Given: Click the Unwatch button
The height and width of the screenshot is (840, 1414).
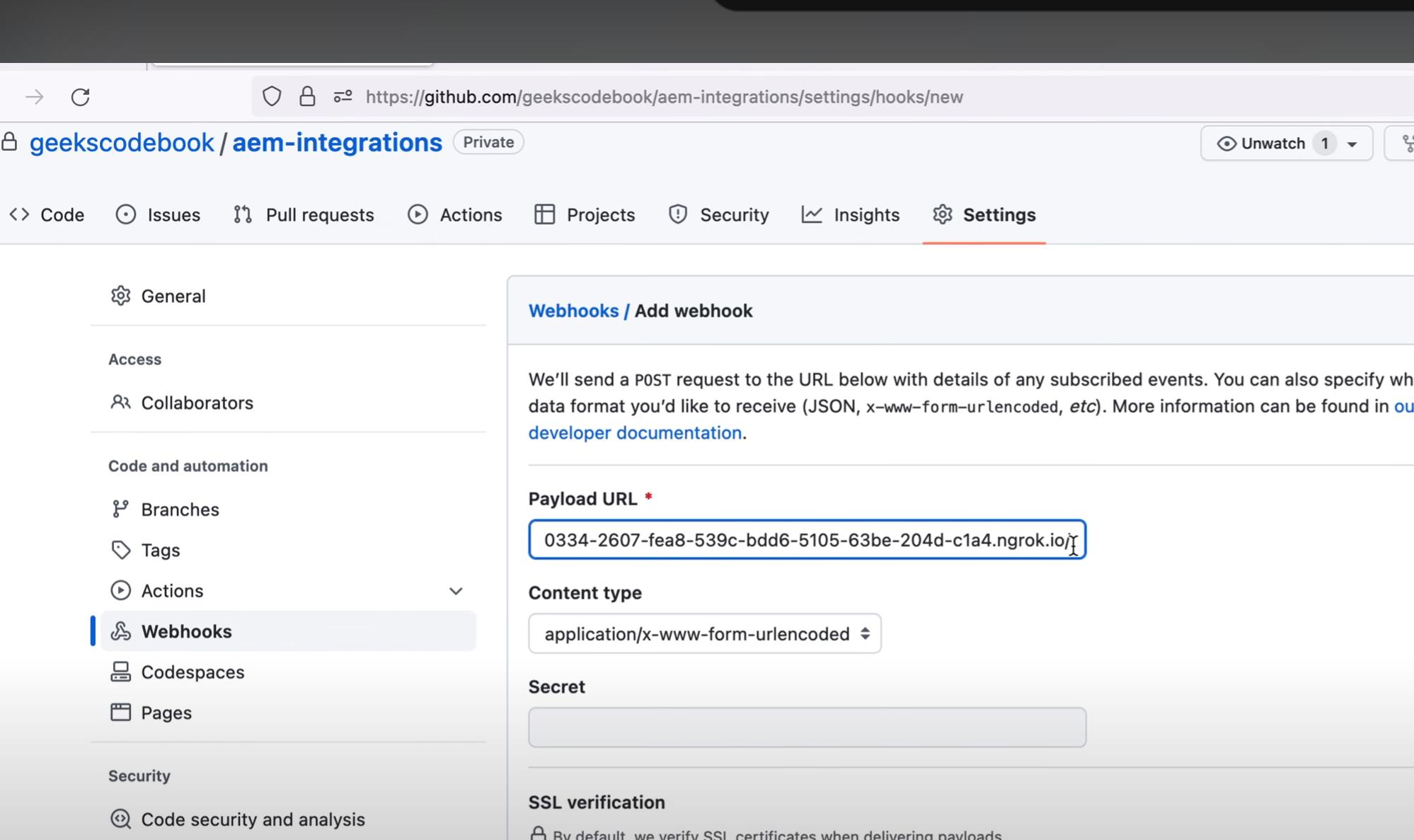Looking at the screenshot, I should tap(1261, 144).
